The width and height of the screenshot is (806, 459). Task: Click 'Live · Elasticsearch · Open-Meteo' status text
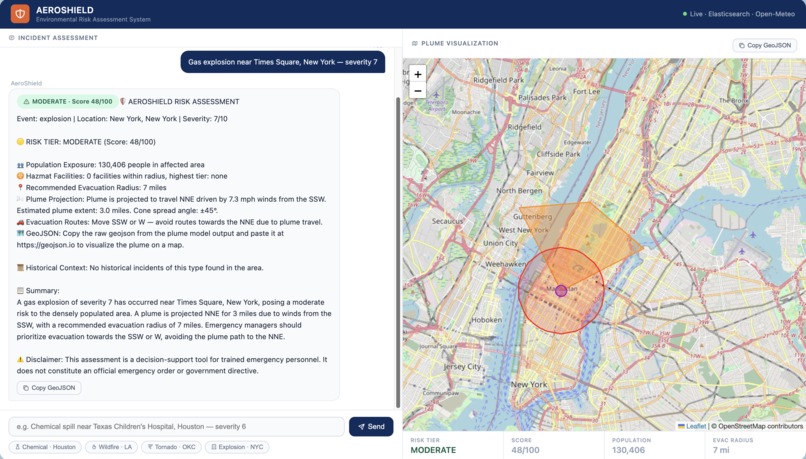click(742, 14)
